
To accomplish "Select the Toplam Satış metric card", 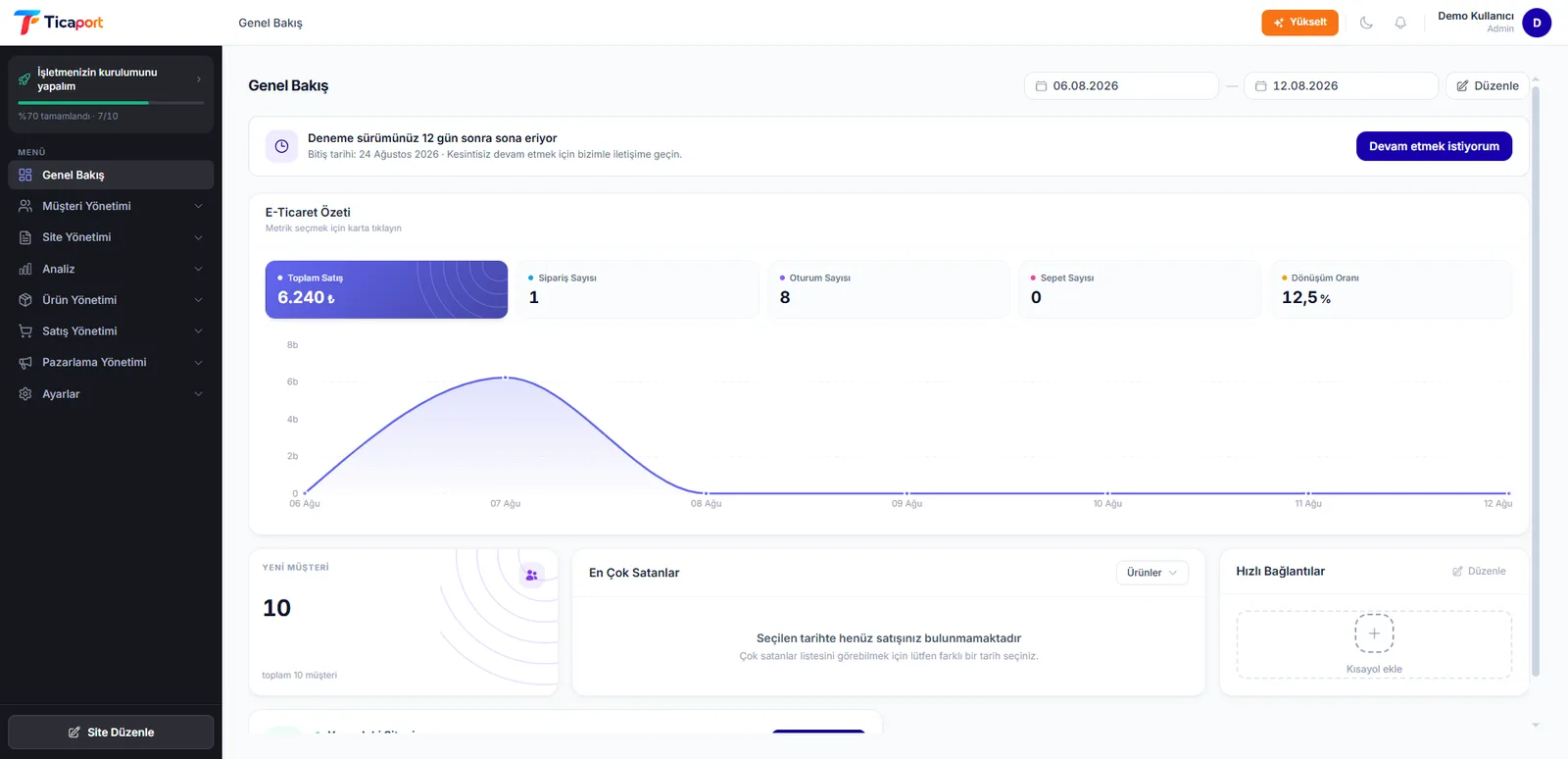I will pyautogui.click(x=386, y=289).
